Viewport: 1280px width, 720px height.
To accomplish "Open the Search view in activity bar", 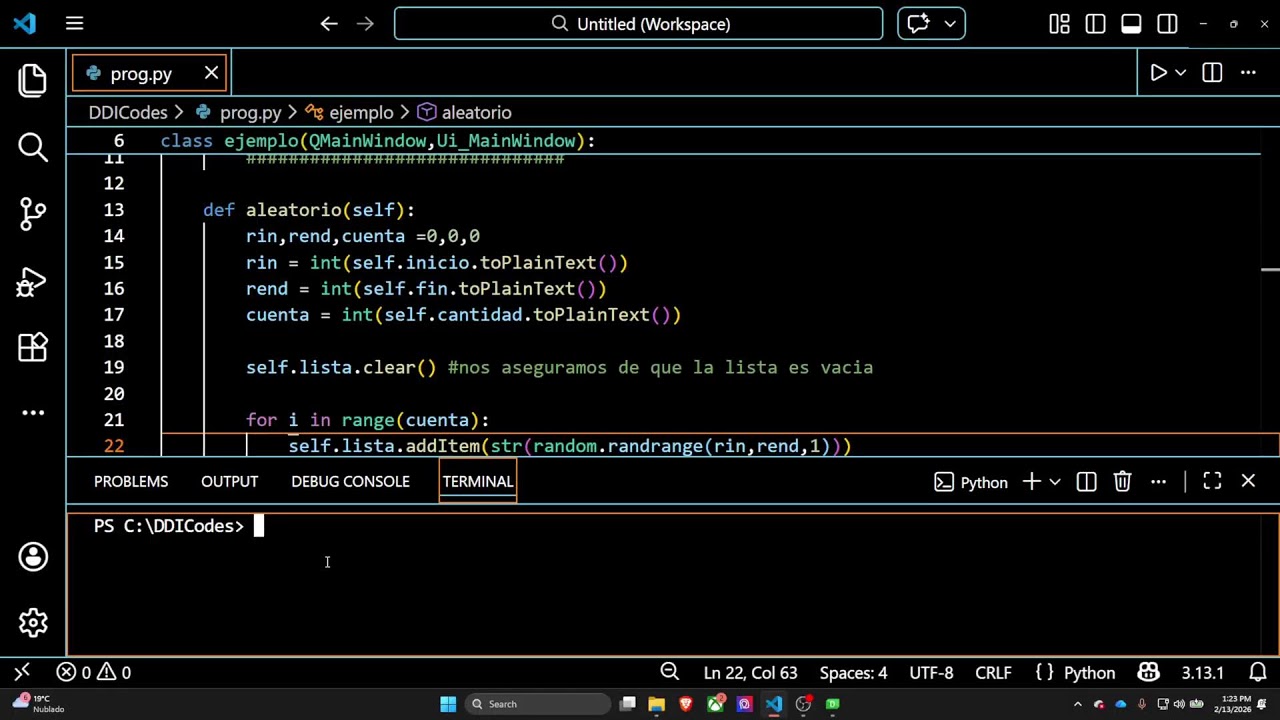I will click(x=33, y=147).
